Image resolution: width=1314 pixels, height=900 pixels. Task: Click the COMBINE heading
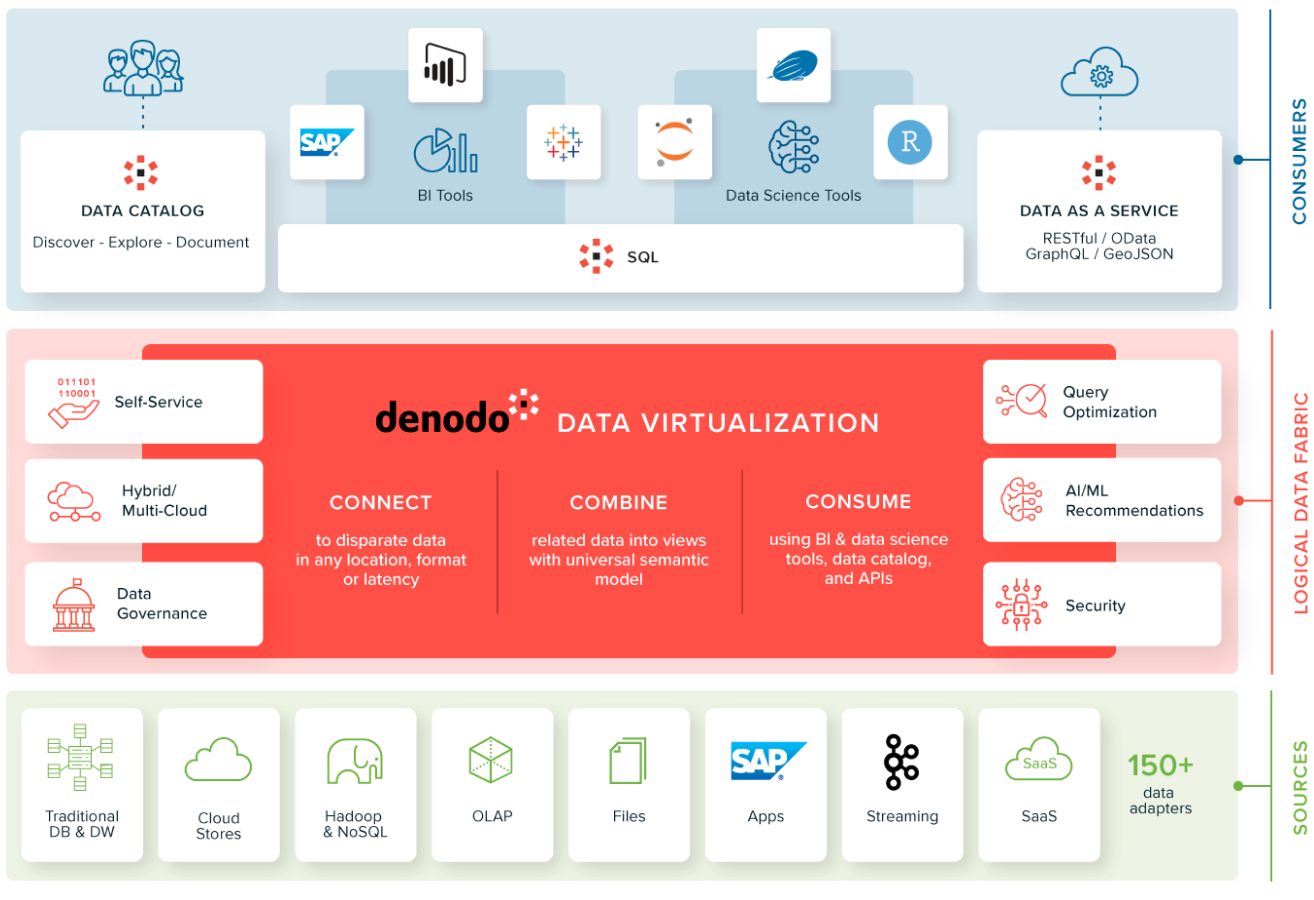pyautogui.click(x=619, y=503)
